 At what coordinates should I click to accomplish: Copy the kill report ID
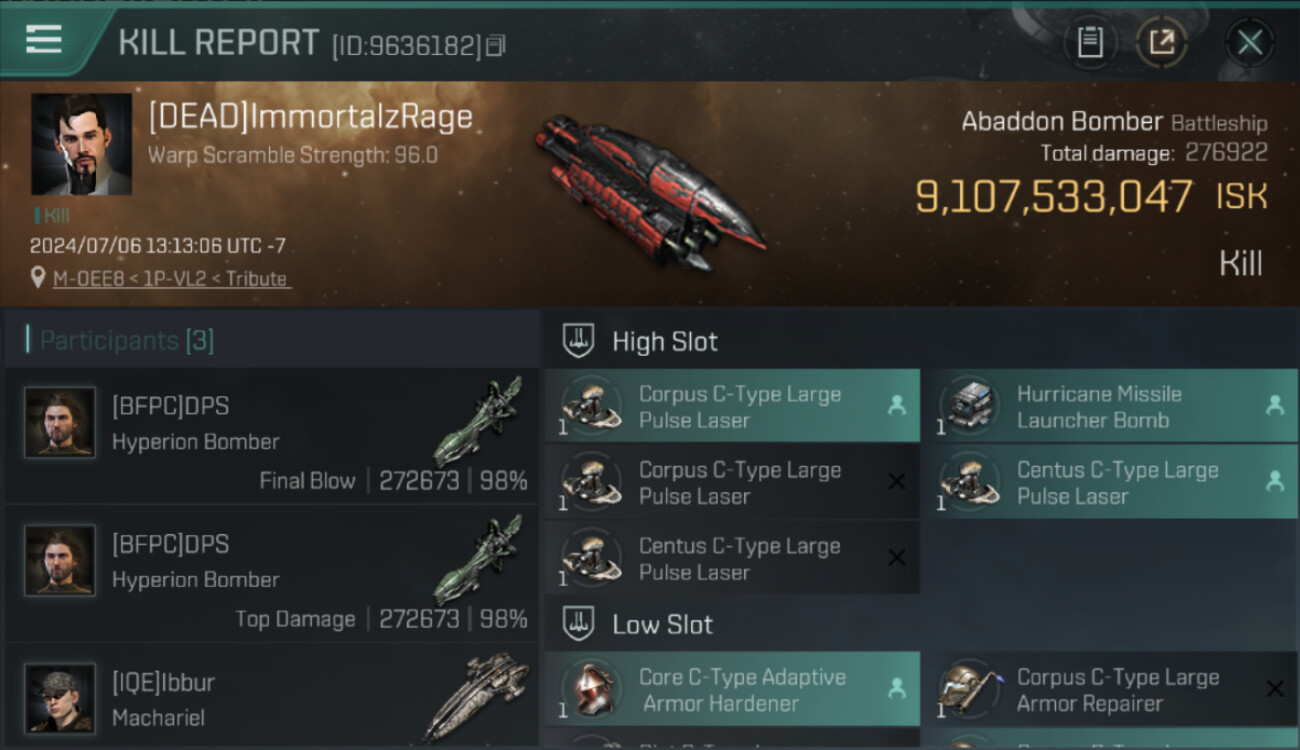click(496, 45)
